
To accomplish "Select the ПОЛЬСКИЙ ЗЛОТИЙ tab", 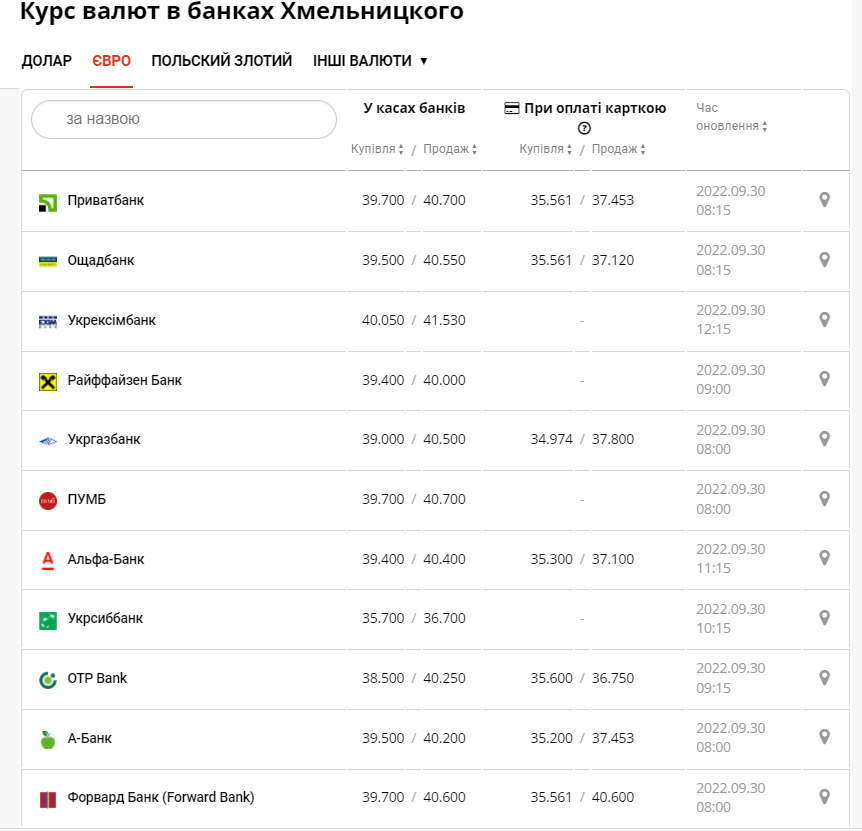I will point(222,61).
